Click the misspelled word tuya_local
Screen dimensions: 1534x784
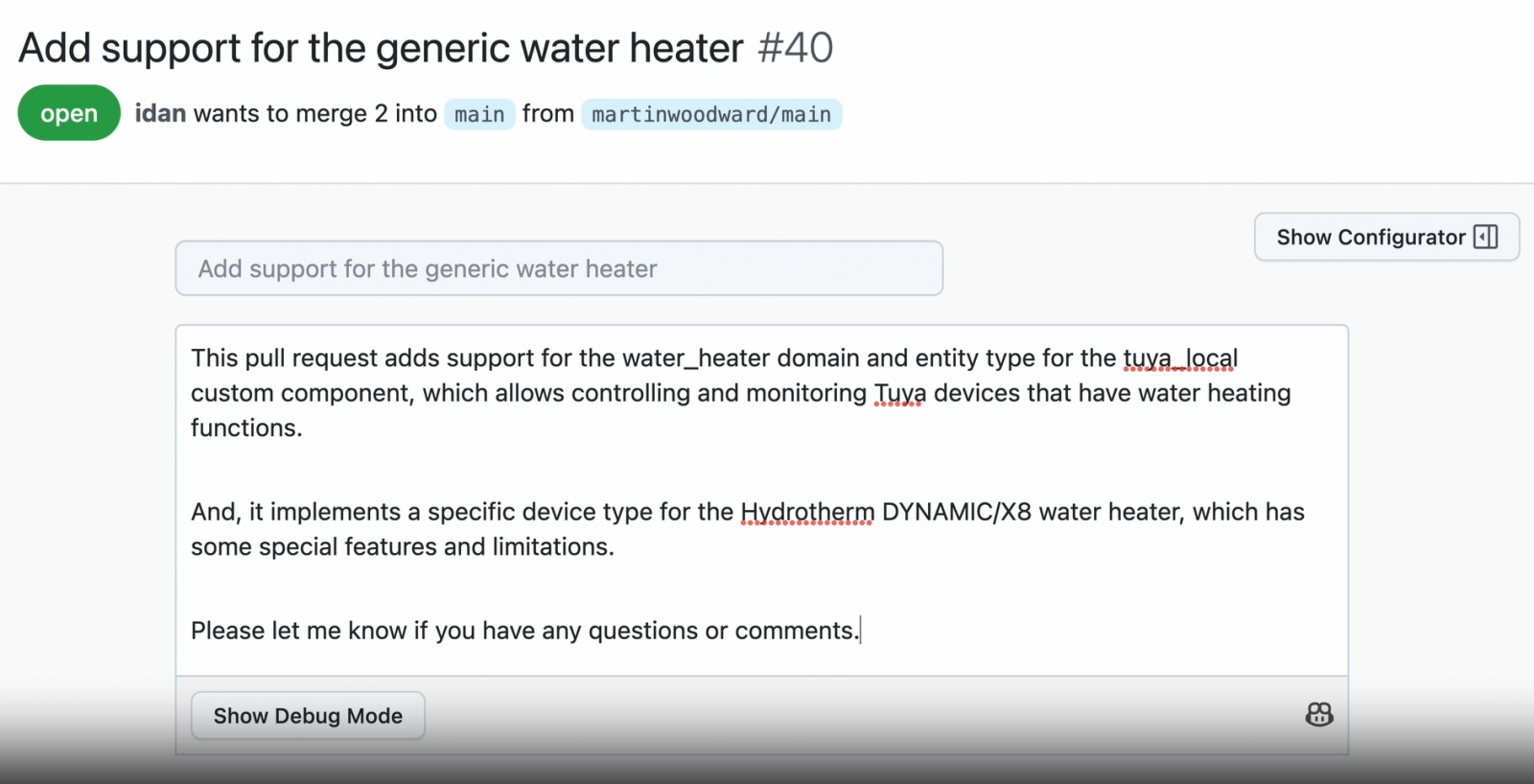point(1180,358)
